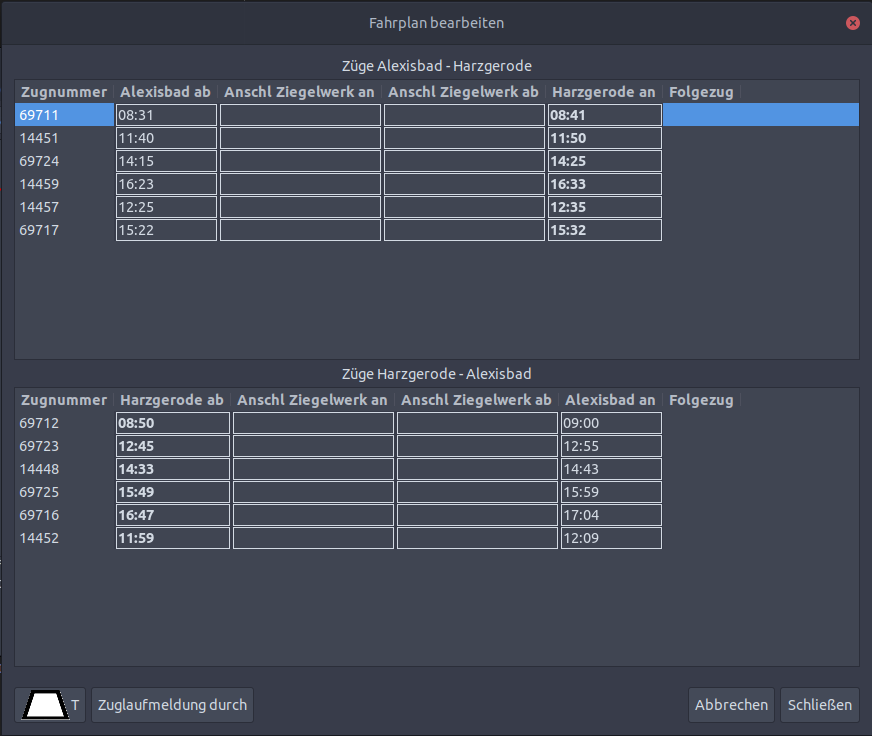
Task: Edit Alexisbad arrival field 14:43
Action: [x=611, y=469]
